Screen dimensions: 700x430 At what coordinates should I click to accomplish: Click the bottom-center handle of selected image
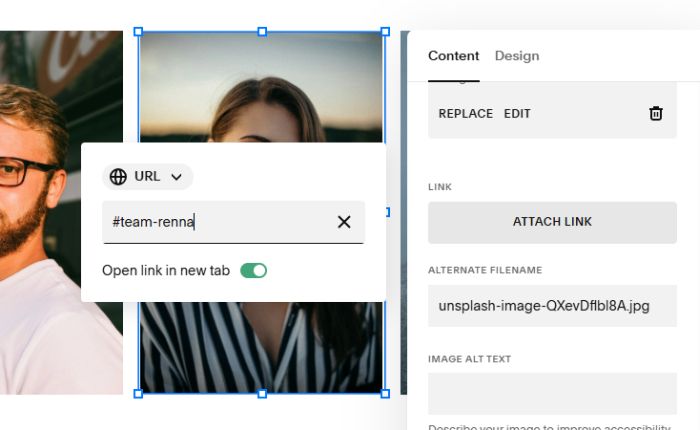coord(262,393)
